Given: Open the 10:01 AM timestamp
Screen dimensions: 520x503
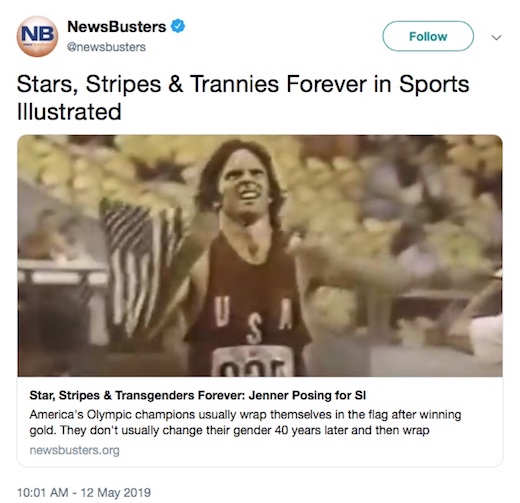Looking at the screenshot, I should click(x=42, y=493).
